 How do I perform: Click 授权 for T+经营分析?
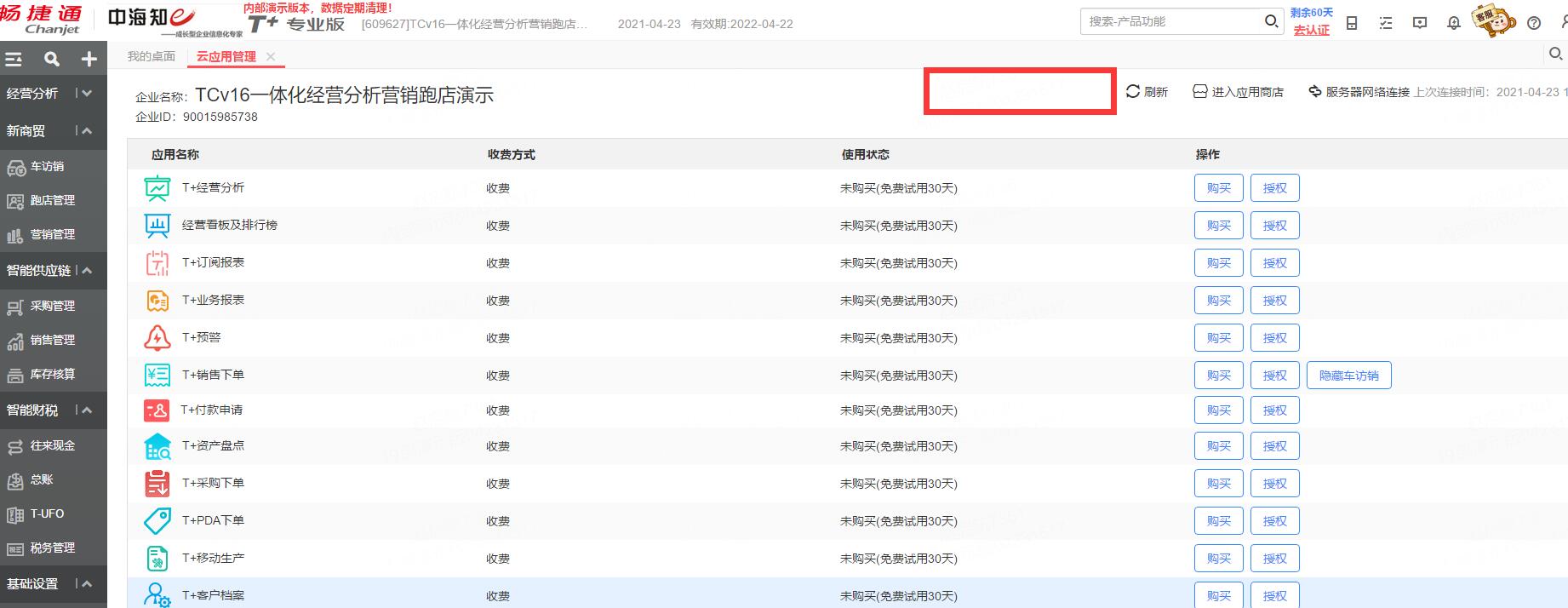tap(1275, 188)
